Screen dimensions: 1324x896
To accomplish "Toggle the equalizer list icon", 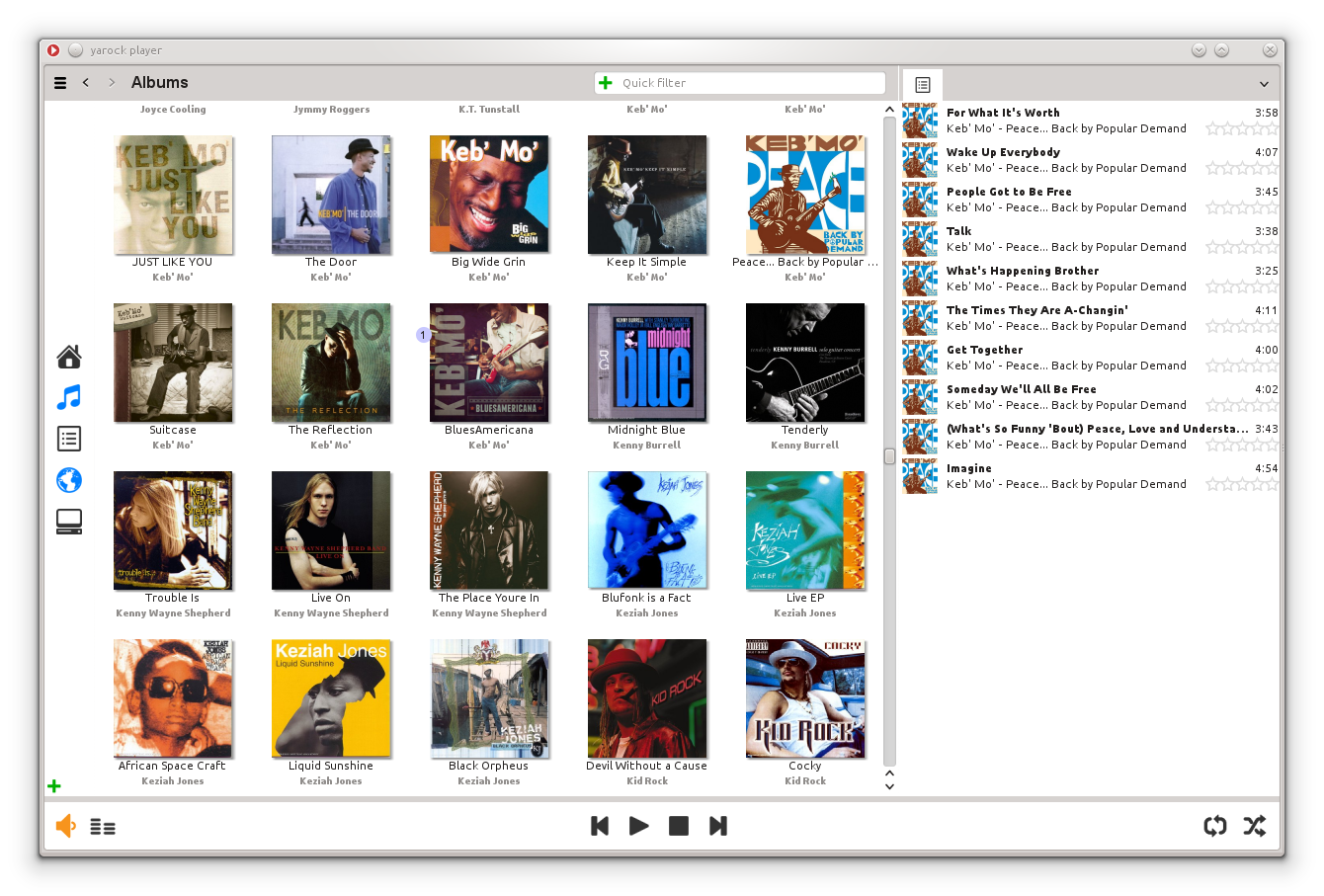I will point(103,827).
